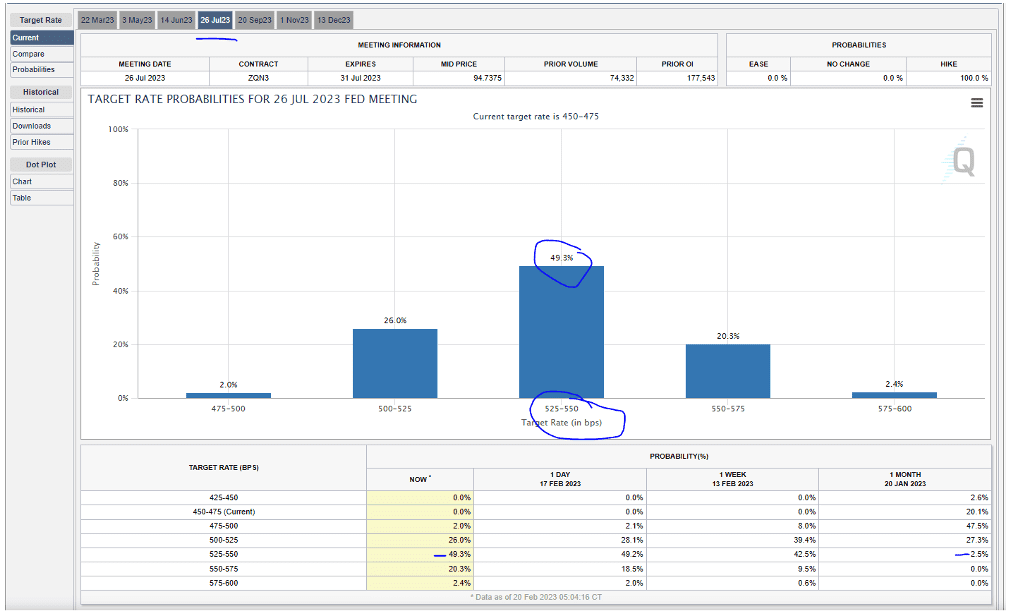This screenshot has width=1009, height=613.
Task: Switch to the 1 Nov23 meeting tab
Action: pos(294,20)
